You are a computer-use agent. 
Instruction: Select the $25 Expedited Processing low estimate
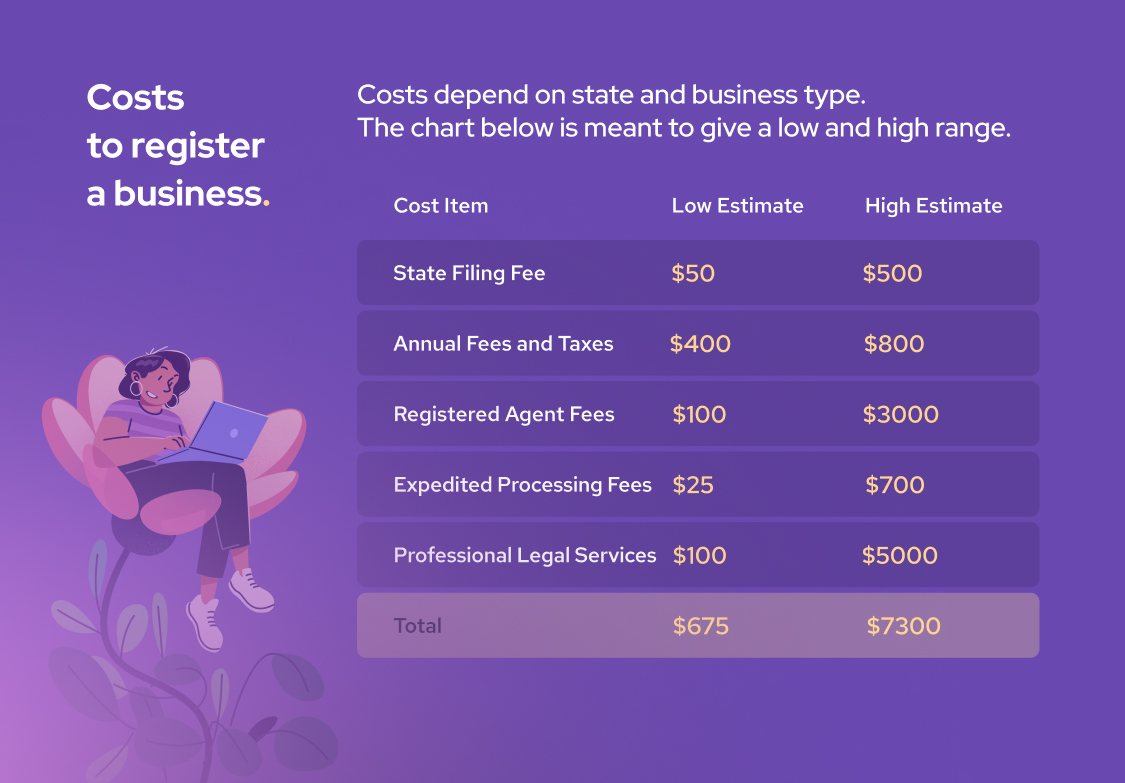(693, 486)
